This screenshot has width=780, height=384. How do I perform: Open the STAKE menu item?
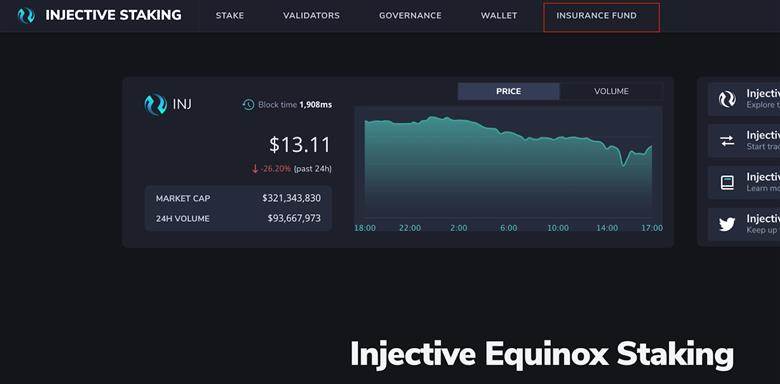[230, 15]
